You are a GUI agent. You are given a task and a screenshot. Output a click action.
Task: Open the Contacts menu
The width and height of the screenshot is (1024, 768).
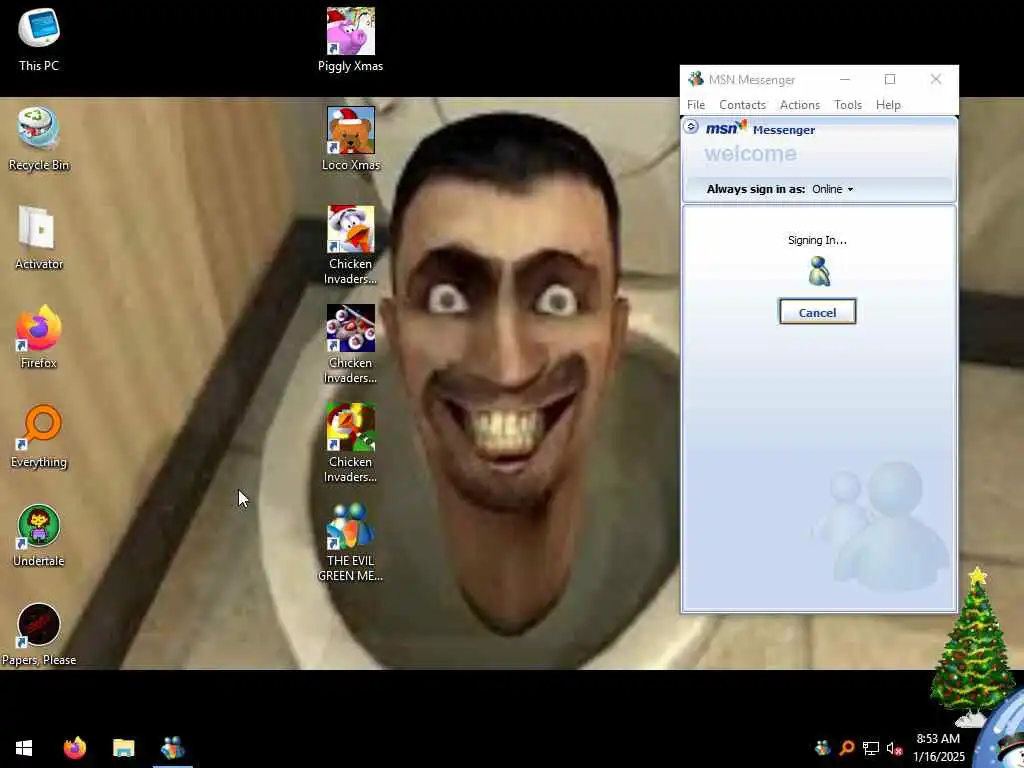pyautogui.click(x=742, y=104)
